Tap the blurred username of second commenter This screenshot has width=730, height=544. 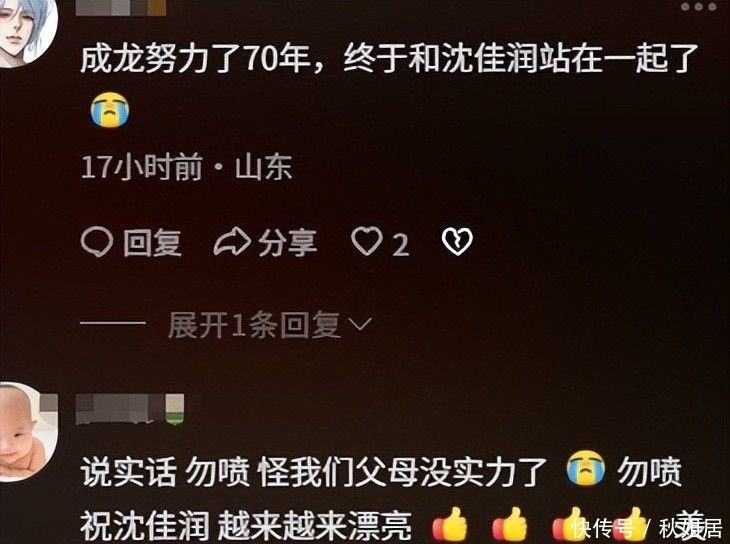click(130, 409)
